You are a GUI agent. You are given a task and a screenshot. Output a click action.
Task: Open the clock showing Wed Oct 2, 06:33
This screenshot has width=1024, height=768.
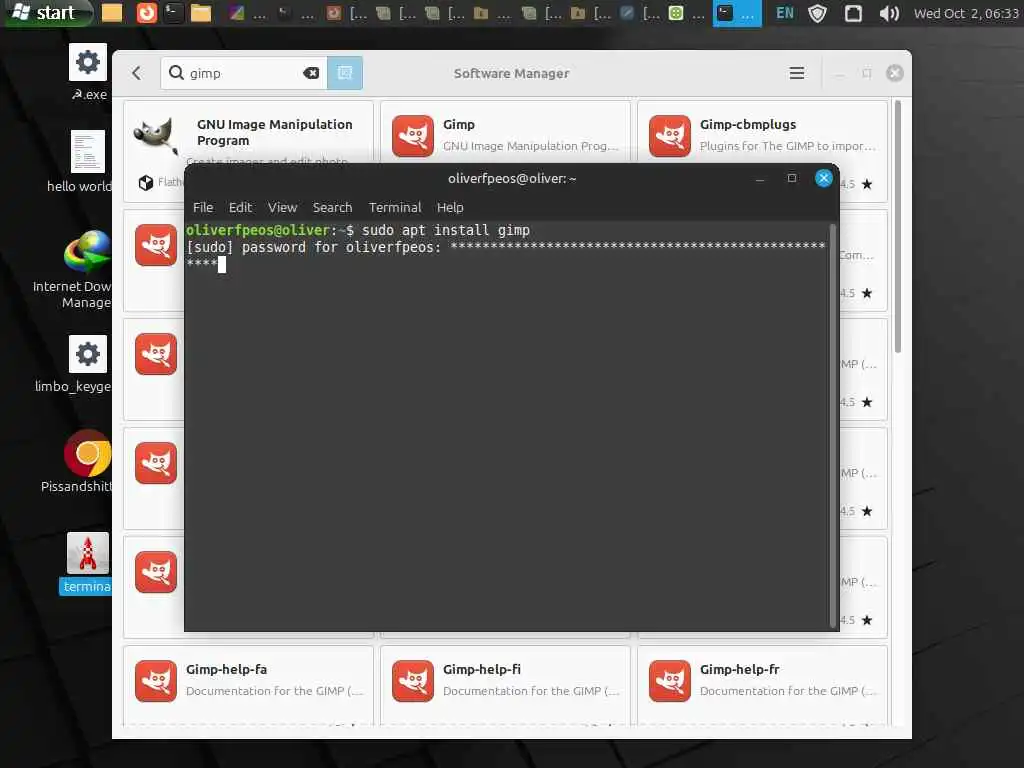click(966, 13)
